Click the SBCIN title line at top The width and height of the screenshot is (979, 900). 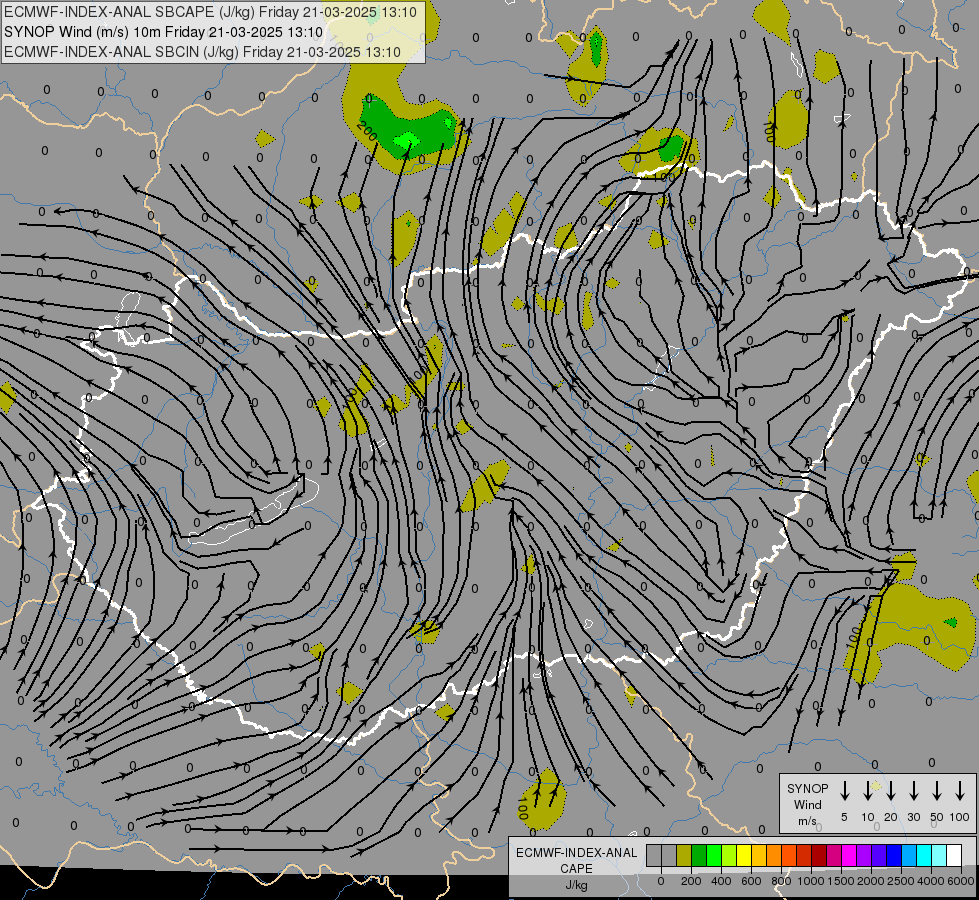tap(202, 52)
